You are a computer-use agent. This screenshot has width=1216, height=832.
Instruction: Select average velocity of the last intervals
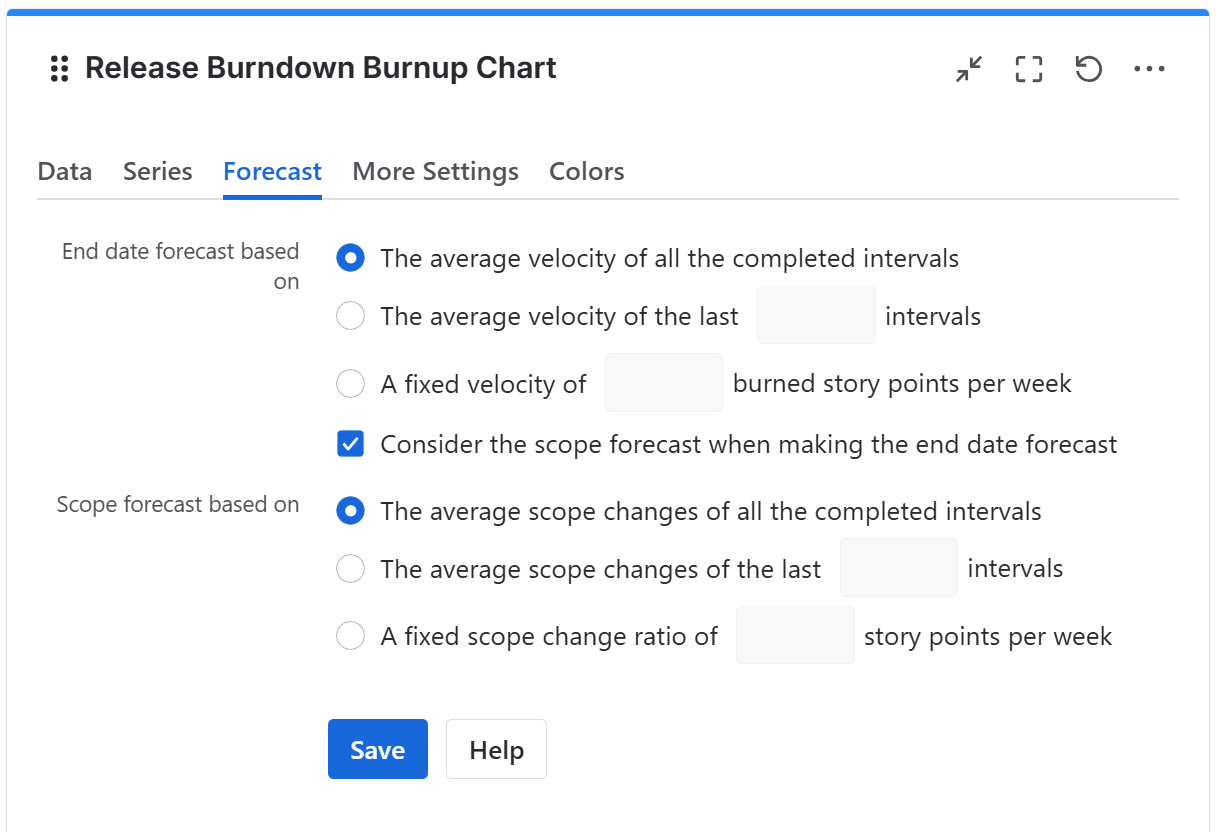click(x=350, y=315)
